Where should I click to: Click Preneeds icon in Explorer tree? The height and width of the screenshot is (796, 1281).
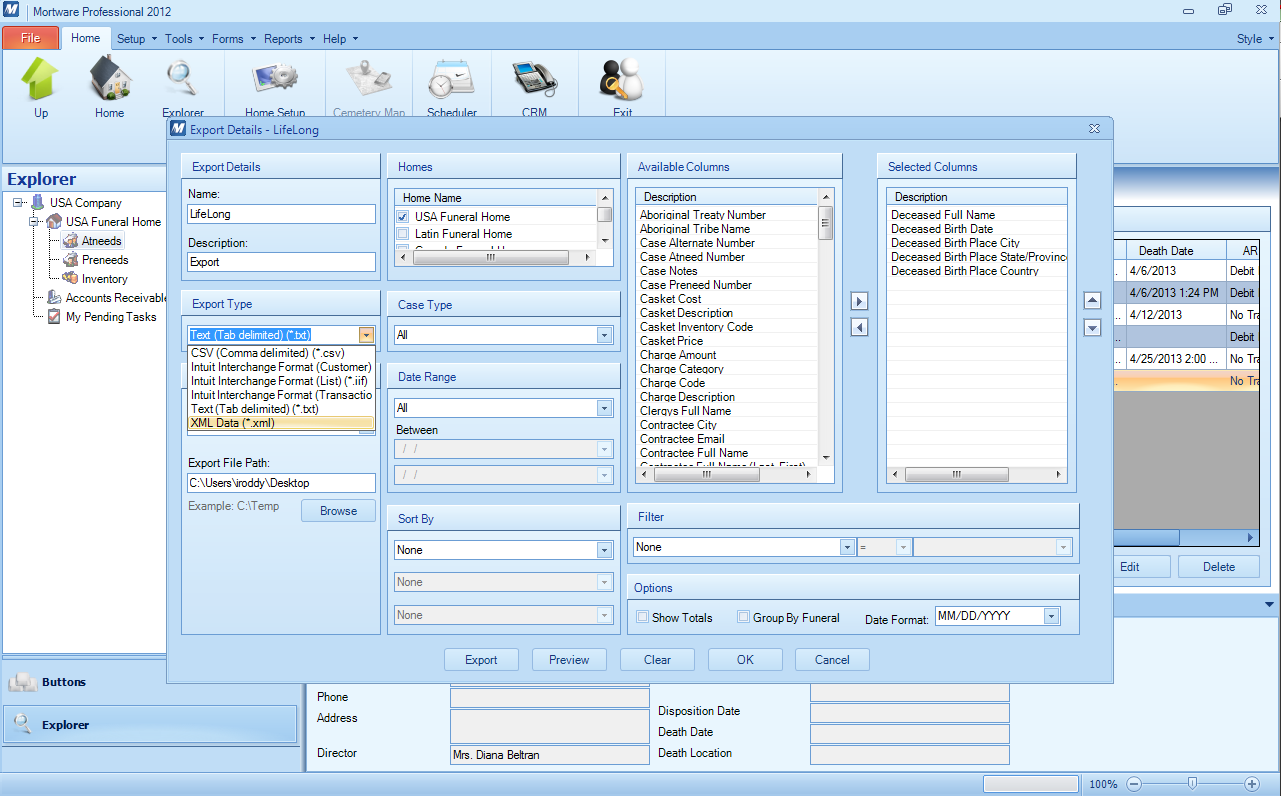tap(70, 260)
